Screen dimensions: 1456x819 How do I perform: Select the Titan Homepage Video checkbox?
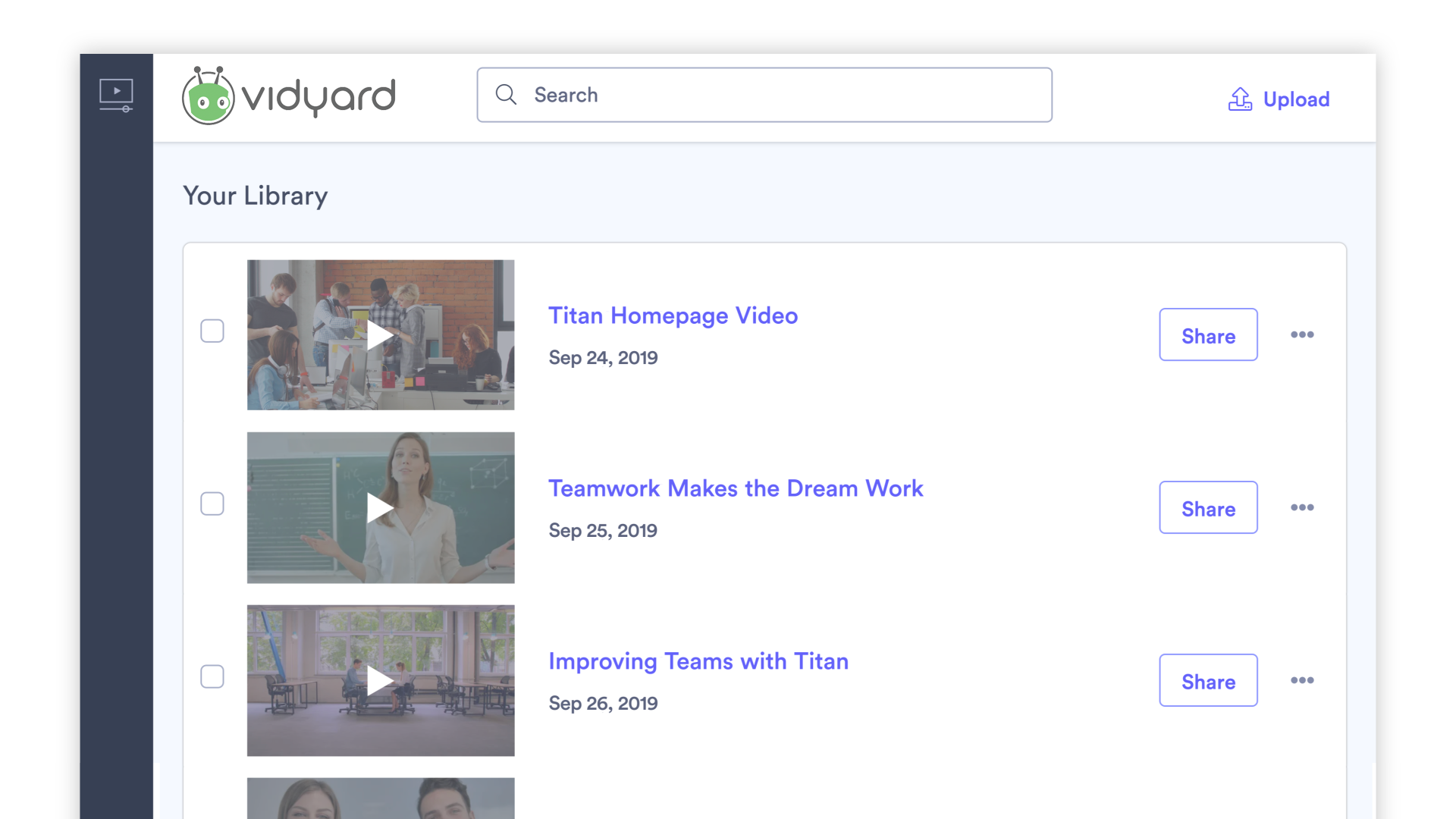coord(212,331)
